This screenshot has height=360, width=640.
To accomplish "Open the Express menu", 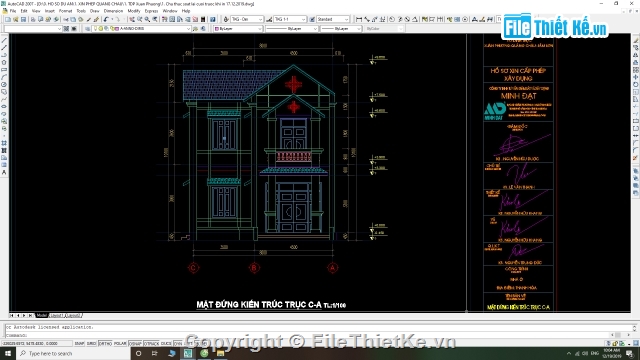I will click(151, 11).
